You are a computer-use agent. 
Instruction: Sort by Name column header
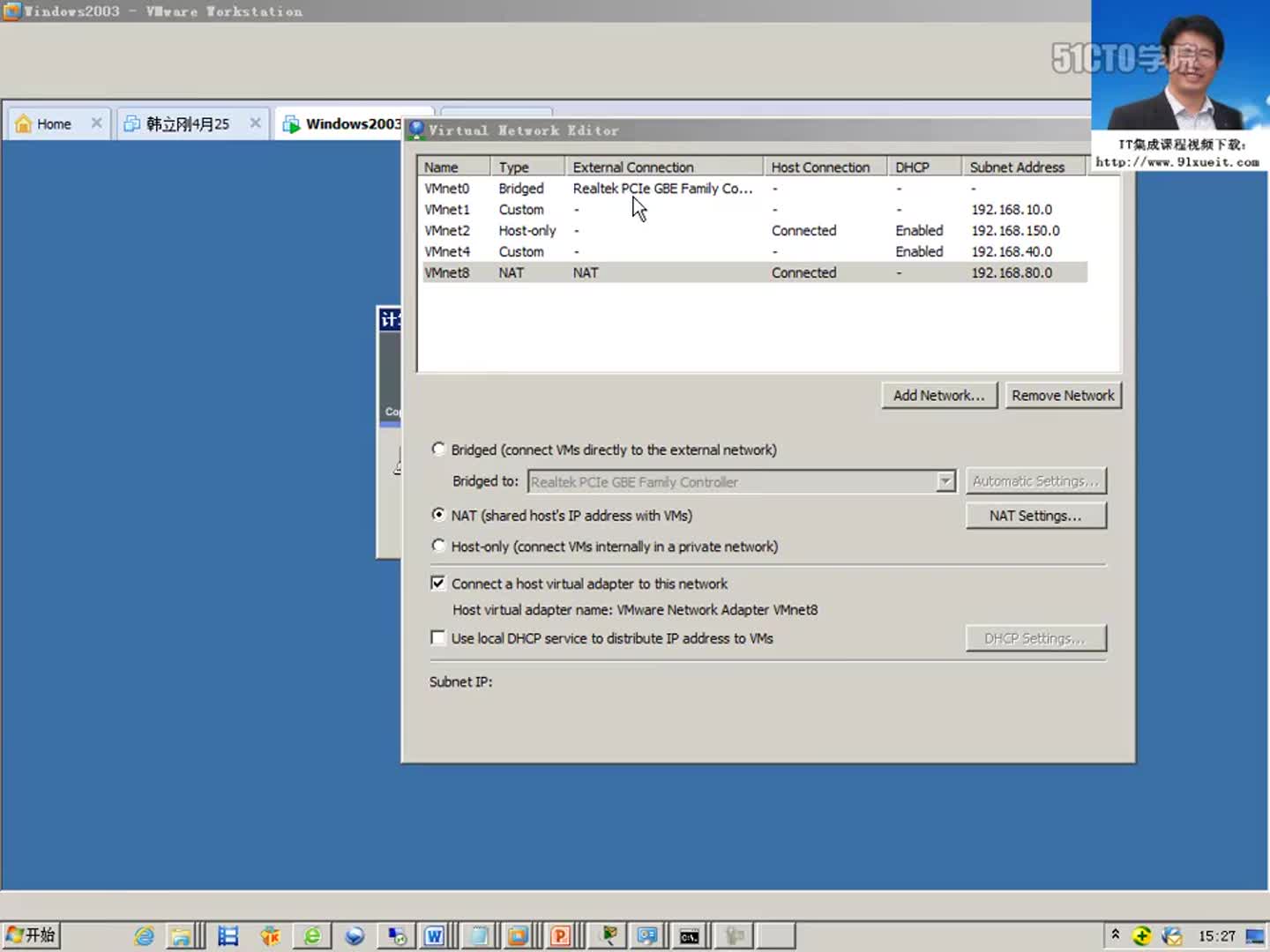pyautogui.click(x=454, y=167)
